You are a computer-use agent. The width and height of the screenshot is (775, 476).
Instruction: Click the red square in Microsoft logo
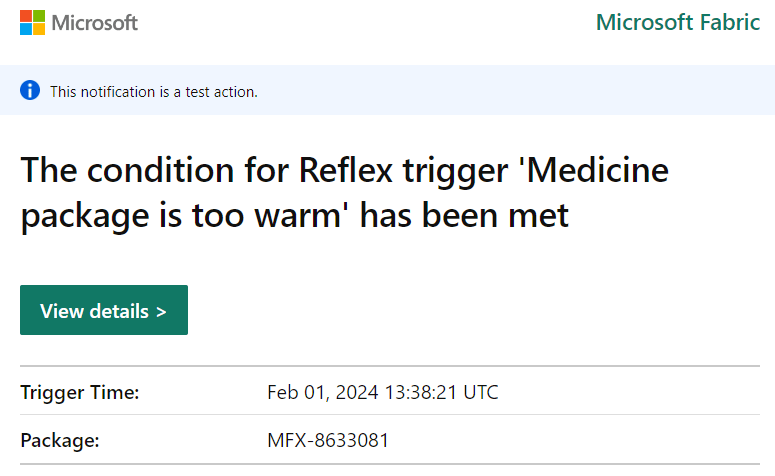pos(26,16)
